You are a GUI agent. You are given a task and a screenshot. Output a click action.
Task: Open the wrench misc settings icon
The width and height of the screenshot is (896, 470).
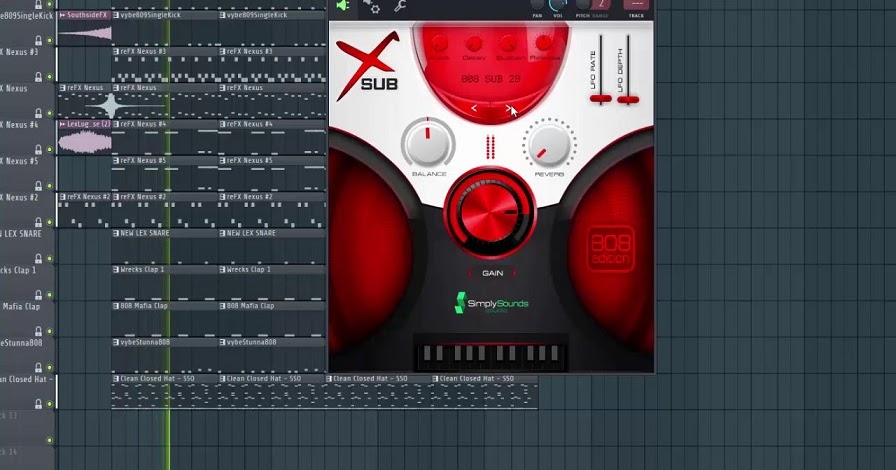click(400, 6)
